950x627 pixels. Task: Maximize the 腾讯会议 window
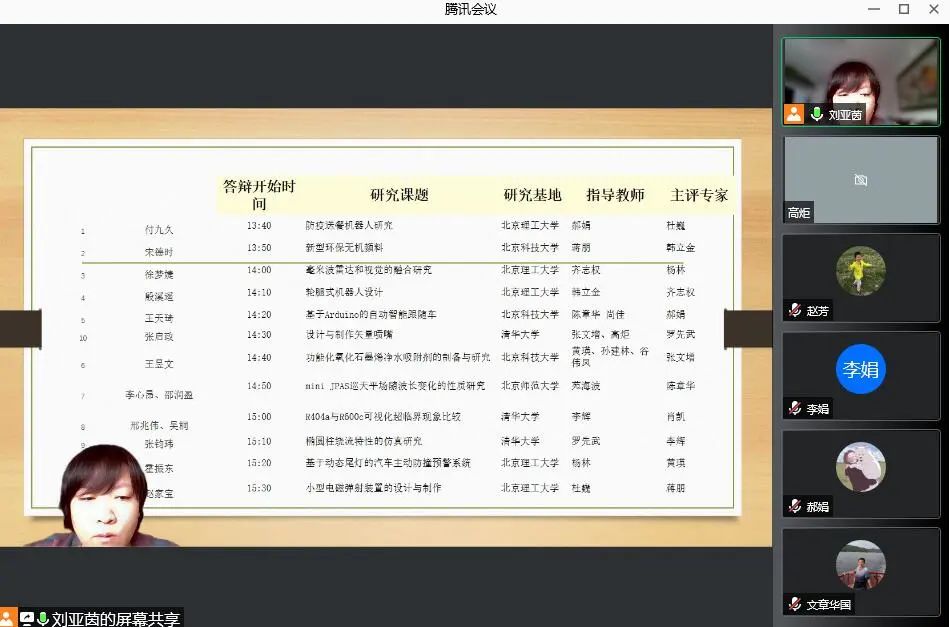coord(904,9)
